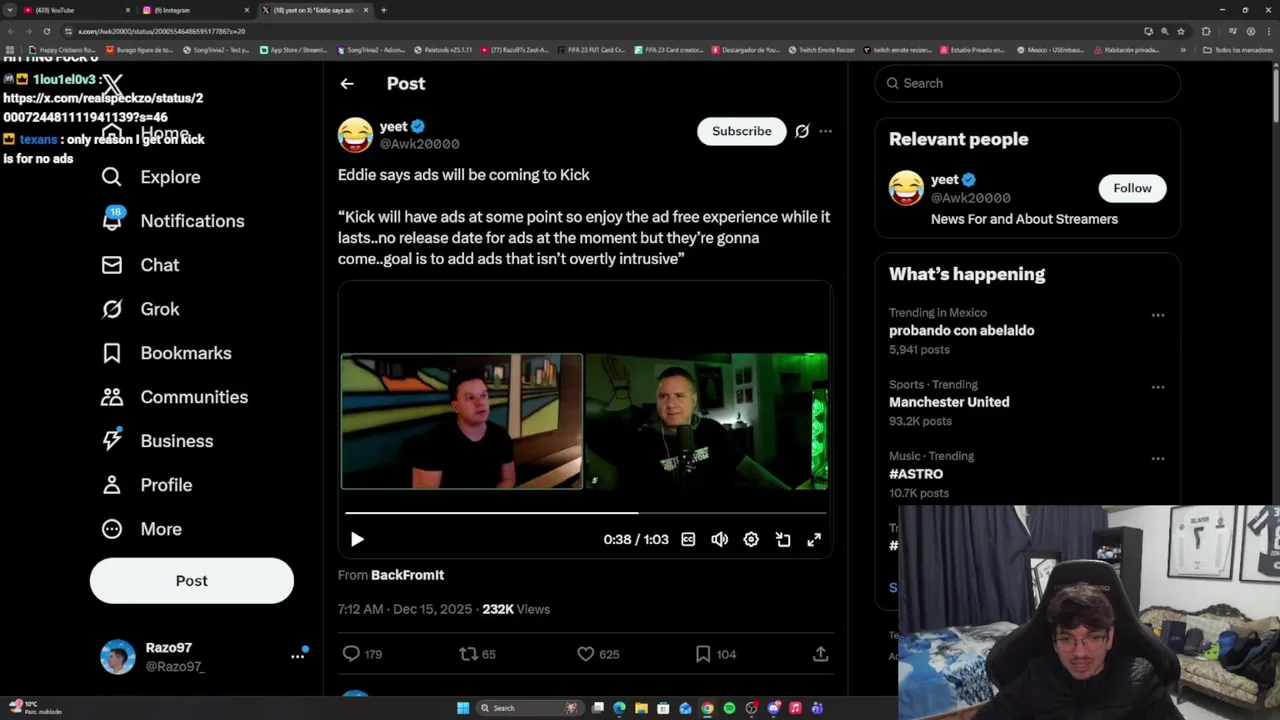Toggle picture-in-picture for the video
The height and width of the screenshot is (720, 1280).
783,539
